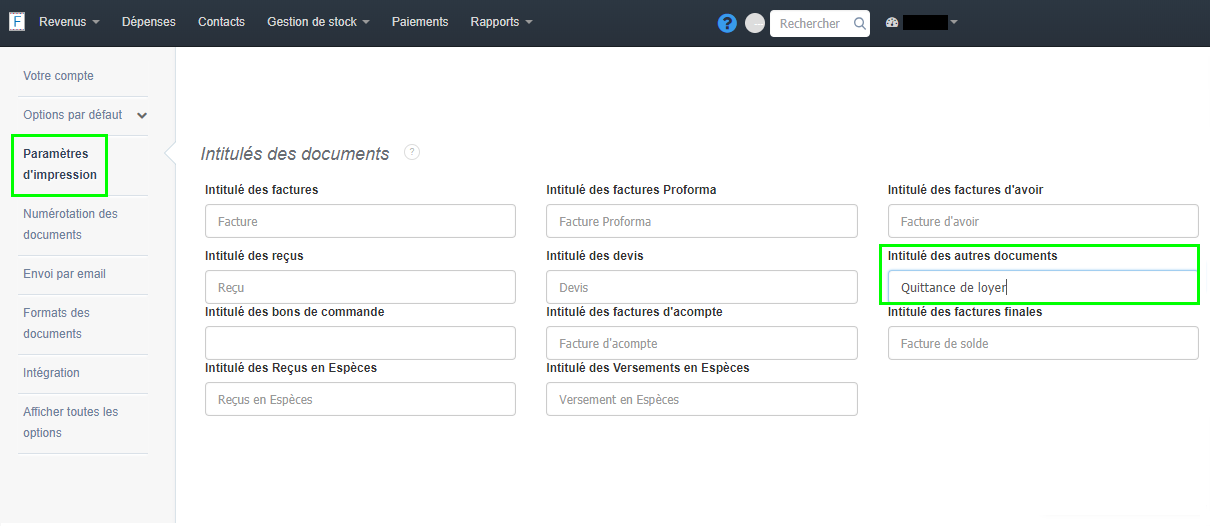Click the Reçus en Espèces field
This screenshot has height=526, width=1210.
[x=360, y=399]
